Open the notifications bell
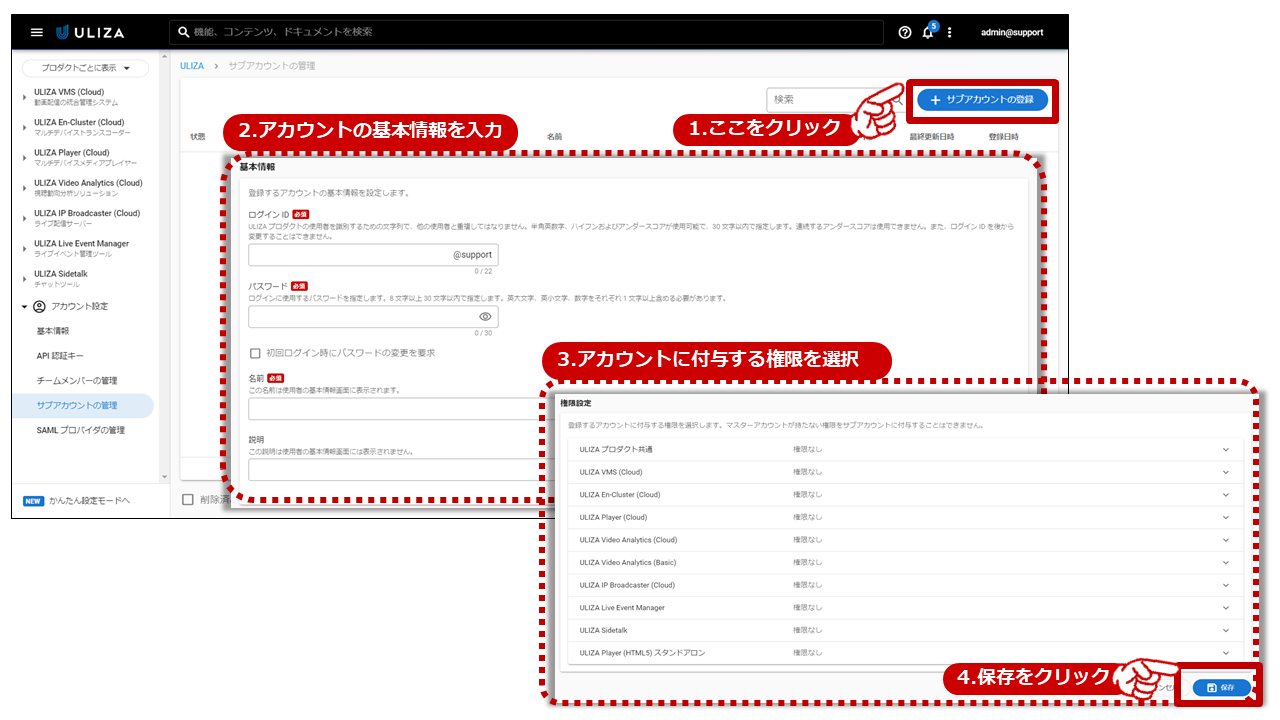The image size is (1280, 720). tap(928, 32)
